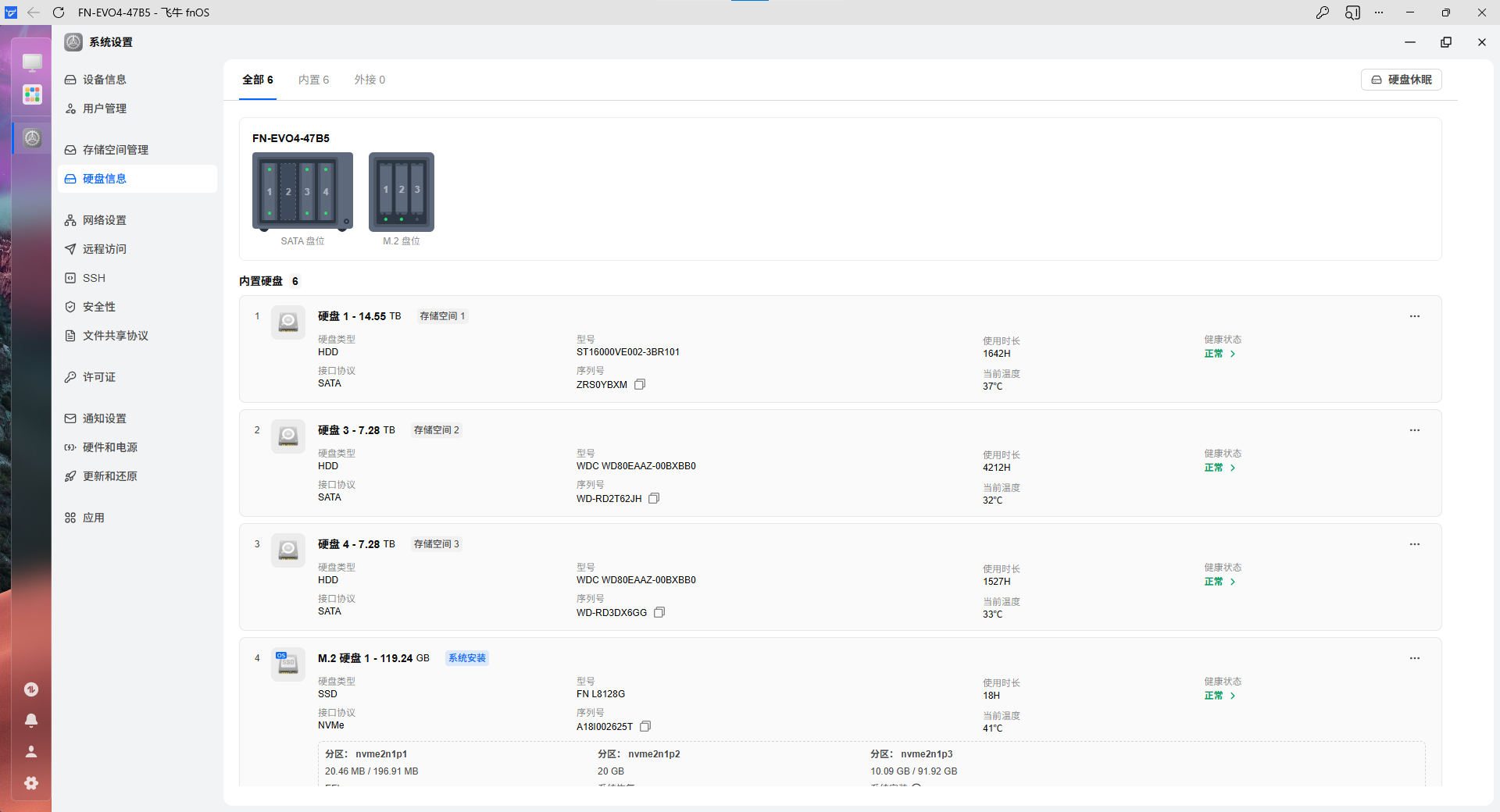The image size is (1500, 812).
Task: Click the 存储空间 1 tag
Action: [442, 316]
